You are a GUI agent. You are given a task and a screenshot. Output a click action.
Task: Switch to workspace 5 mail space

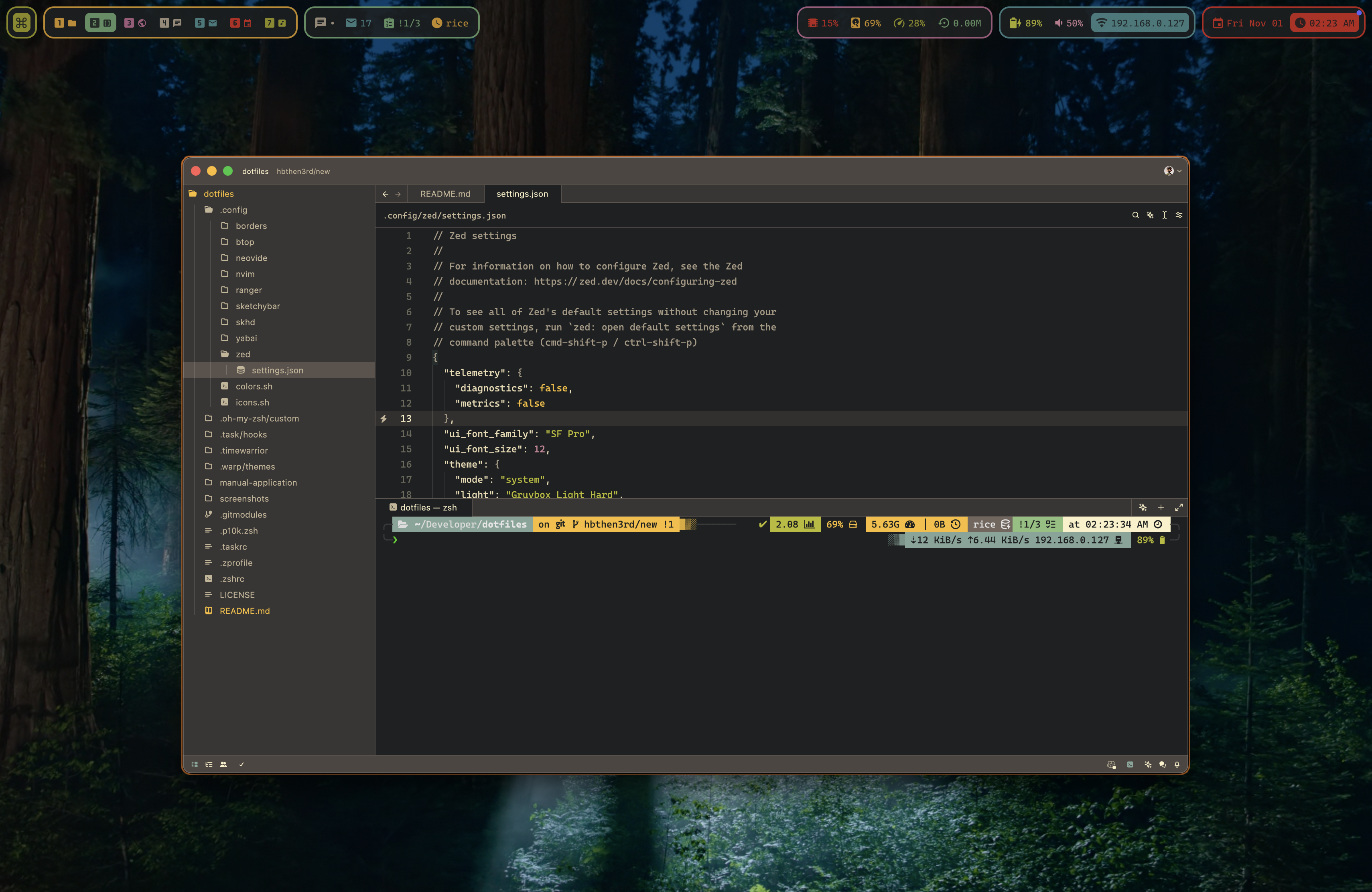click(206, 23)
